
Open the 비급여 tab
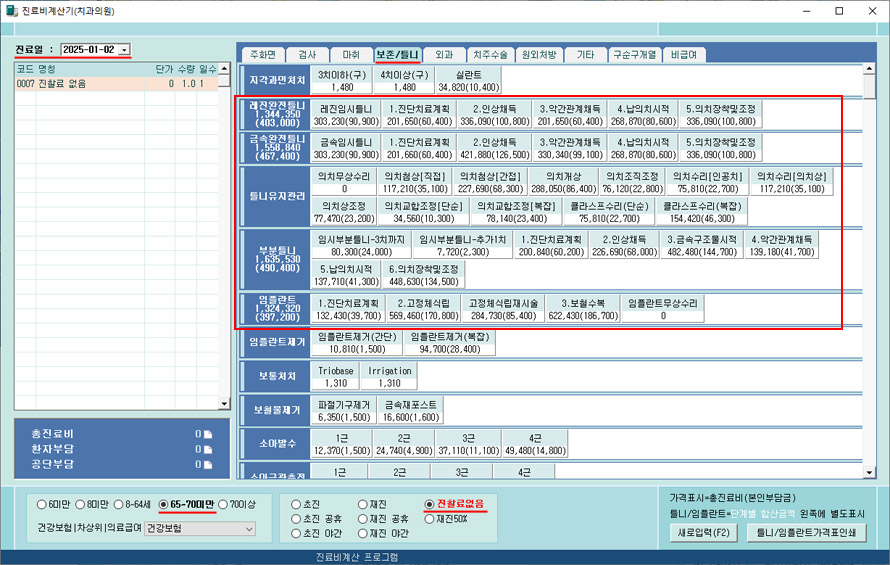[x=685, y=55]
